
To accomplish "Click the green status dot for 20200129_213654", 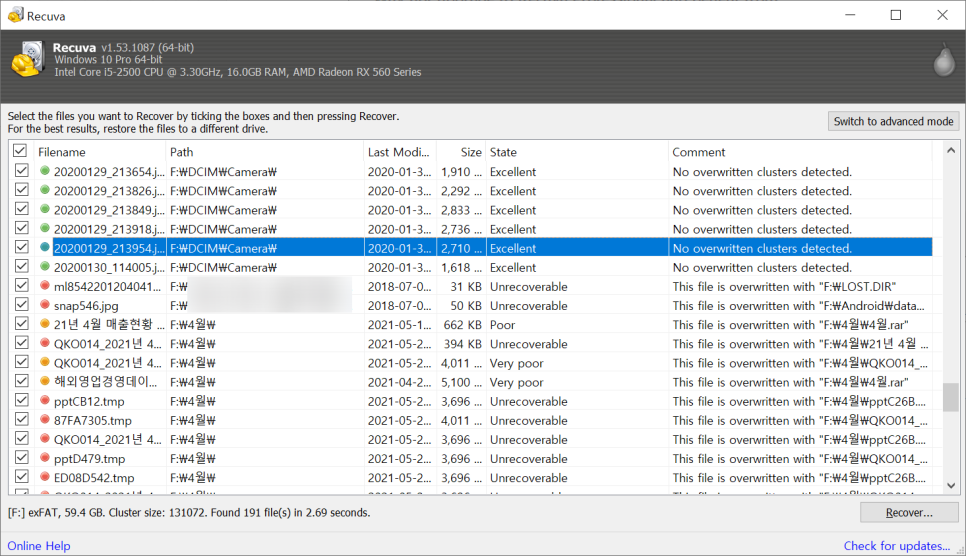I will tap(44, 171).
